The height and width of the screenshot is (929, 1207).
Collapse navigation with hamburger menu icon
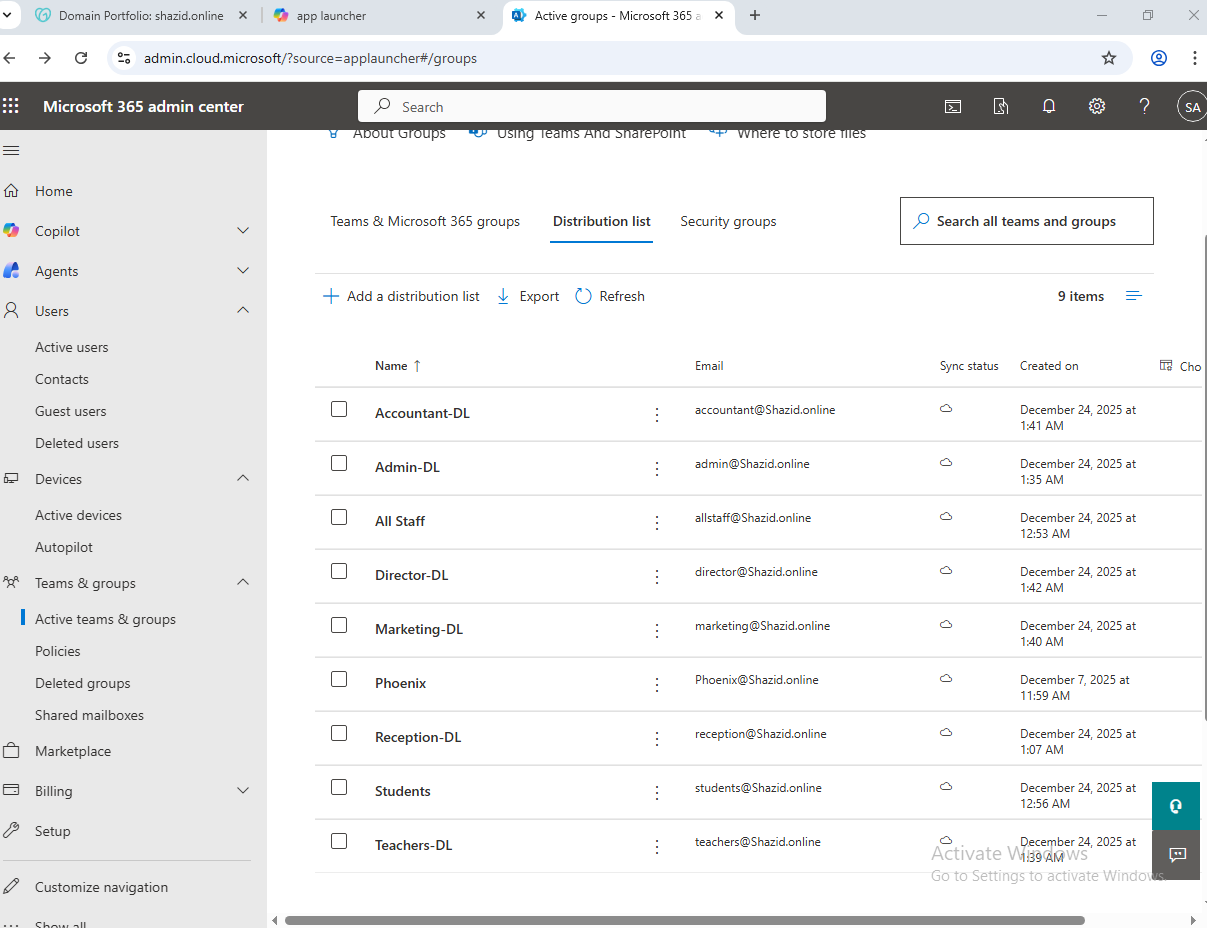(11, 151)
